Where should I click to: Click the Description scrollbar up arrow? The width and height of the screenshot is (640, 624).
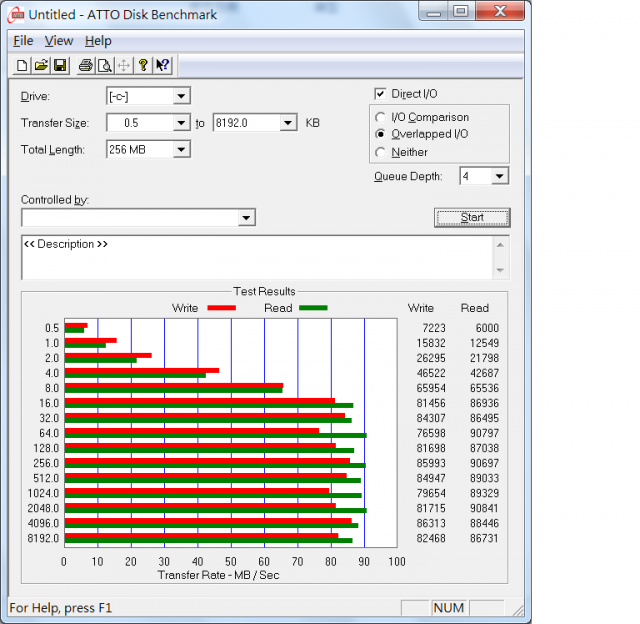coord(500,245)
